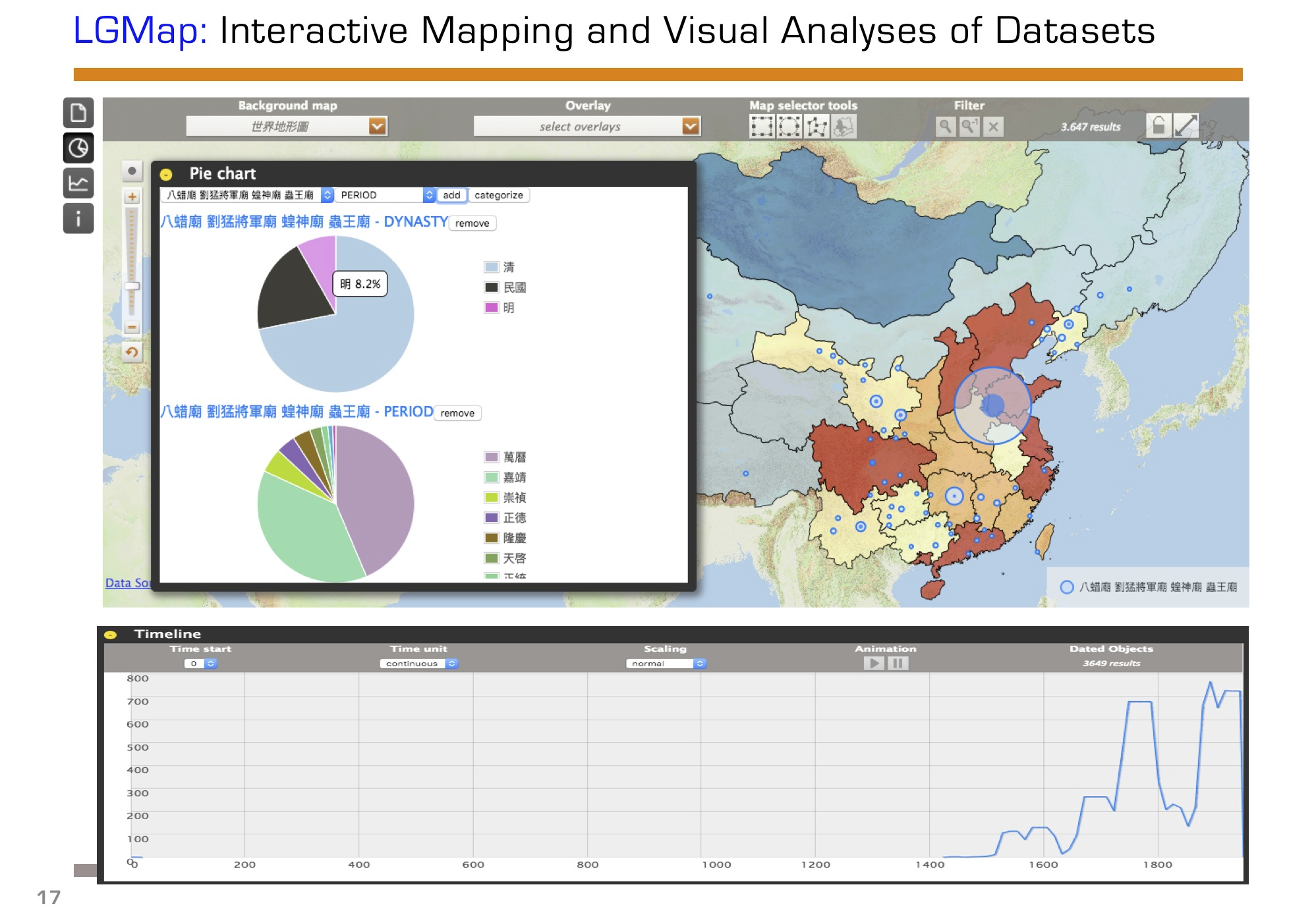Click the purple 萬曆 slice of PERIOD pie
Screen dimensions: 1316x920
tap(376, 494)
